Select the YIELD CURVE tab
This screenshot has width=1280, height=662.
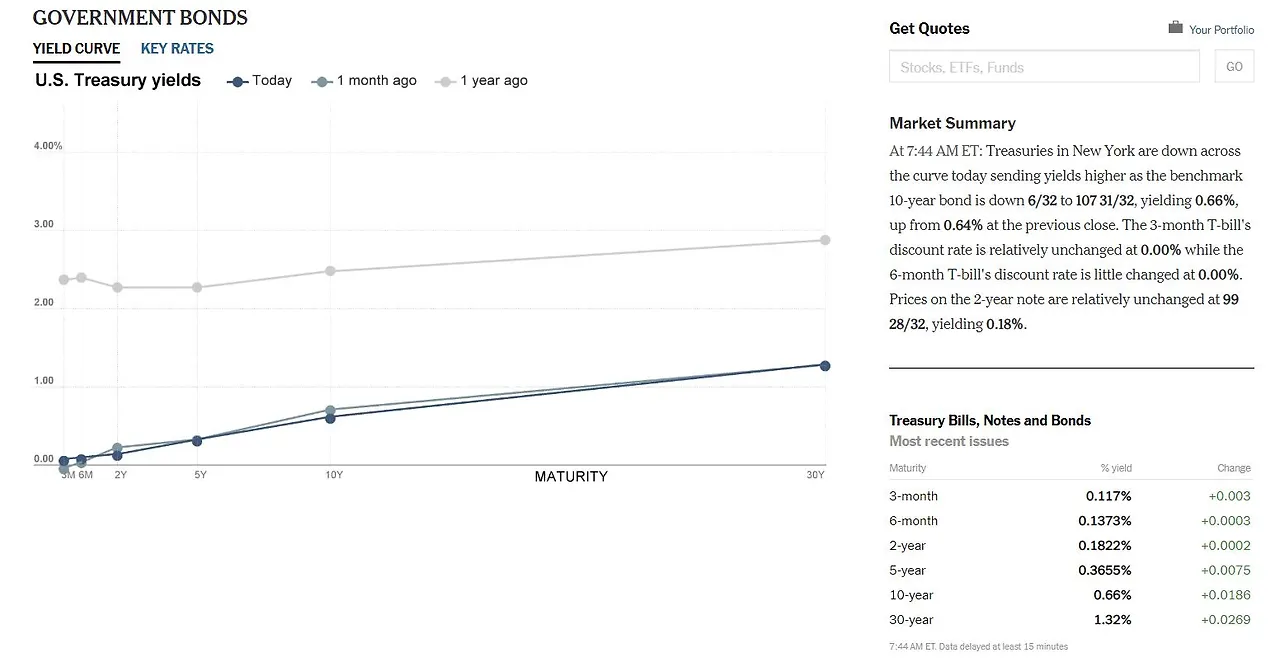tap(76, 48)
